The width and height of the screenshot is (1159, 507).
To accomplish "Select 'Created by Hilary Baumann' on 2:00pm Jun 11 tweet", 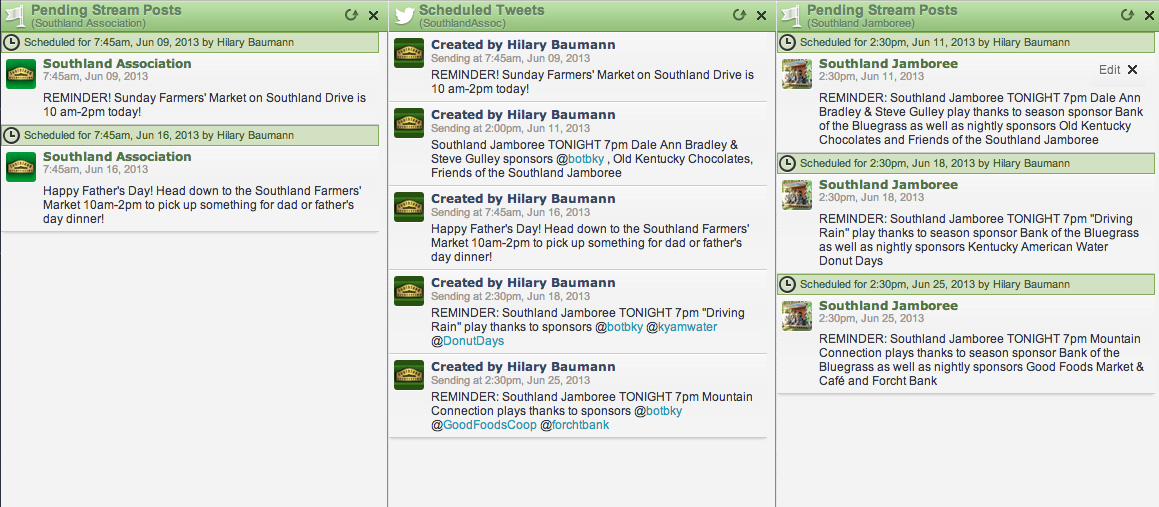I will pos(523,115).
